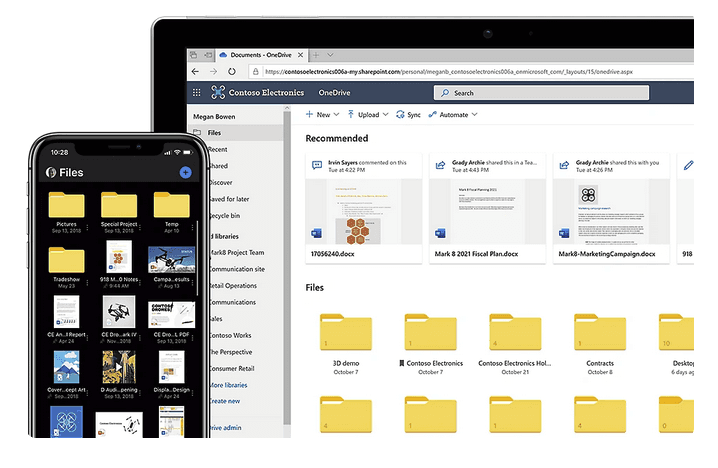Select Saved for later in the sidebar
The height and width of the screenshot is (468, 718).
click(229, 199)
